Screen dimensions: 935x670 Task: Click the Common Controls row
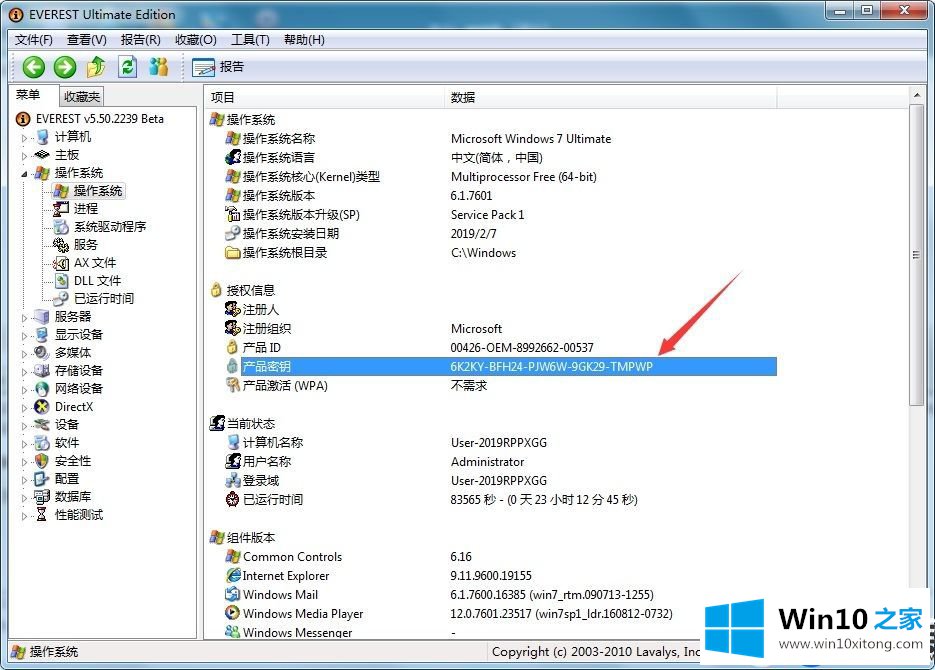tap(292, 557)
